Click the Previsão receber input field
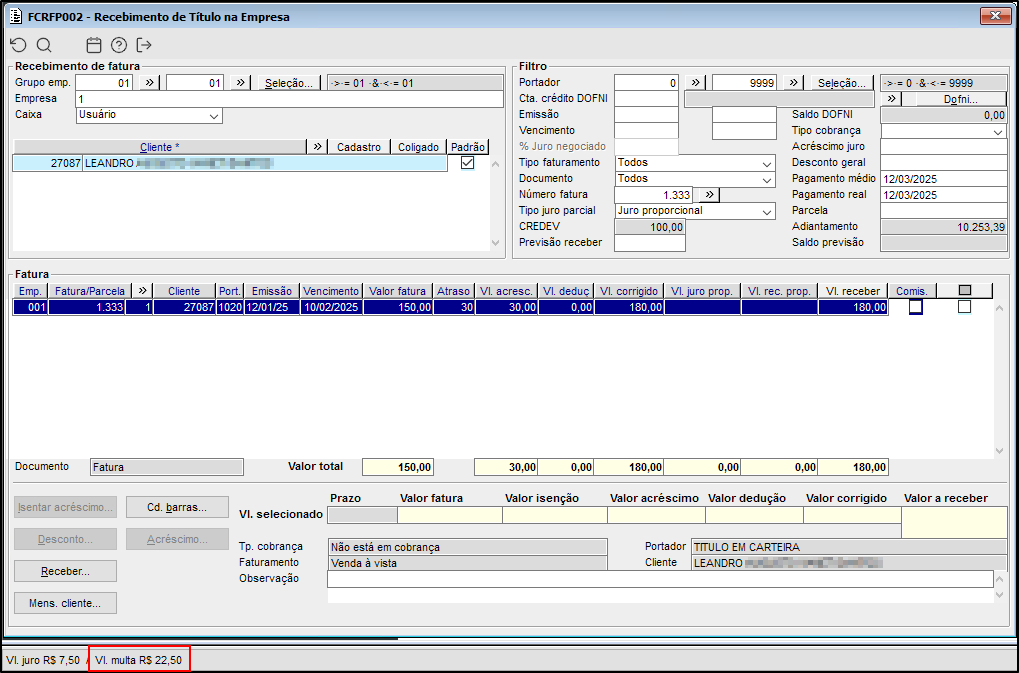This screenshot has height=673, width=1019. click(650, 243)
